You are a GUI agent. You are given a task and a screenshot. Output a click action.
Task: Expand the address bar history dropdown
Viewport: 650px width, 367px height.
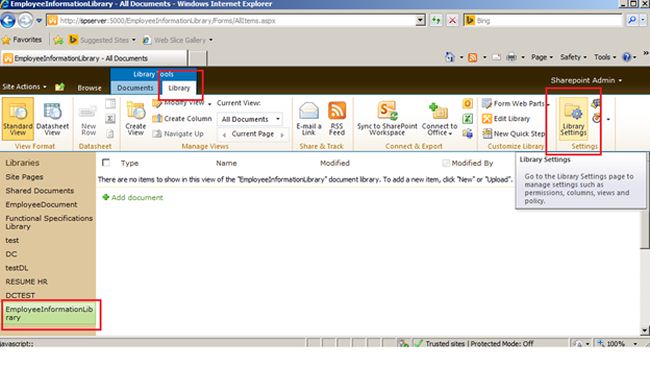click(x=420, y=20)
